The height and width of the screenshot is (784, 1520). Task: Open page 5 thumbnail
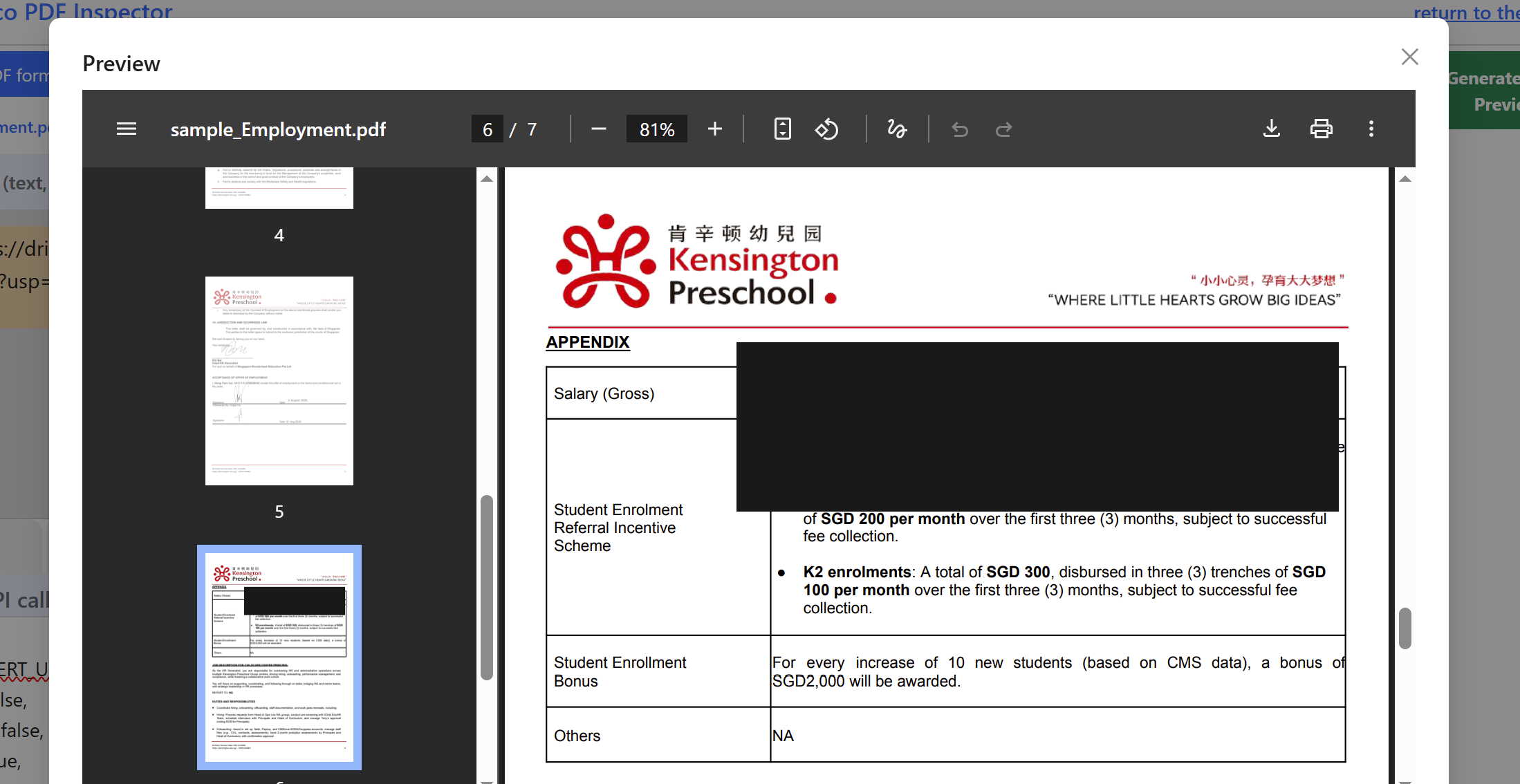279,380
